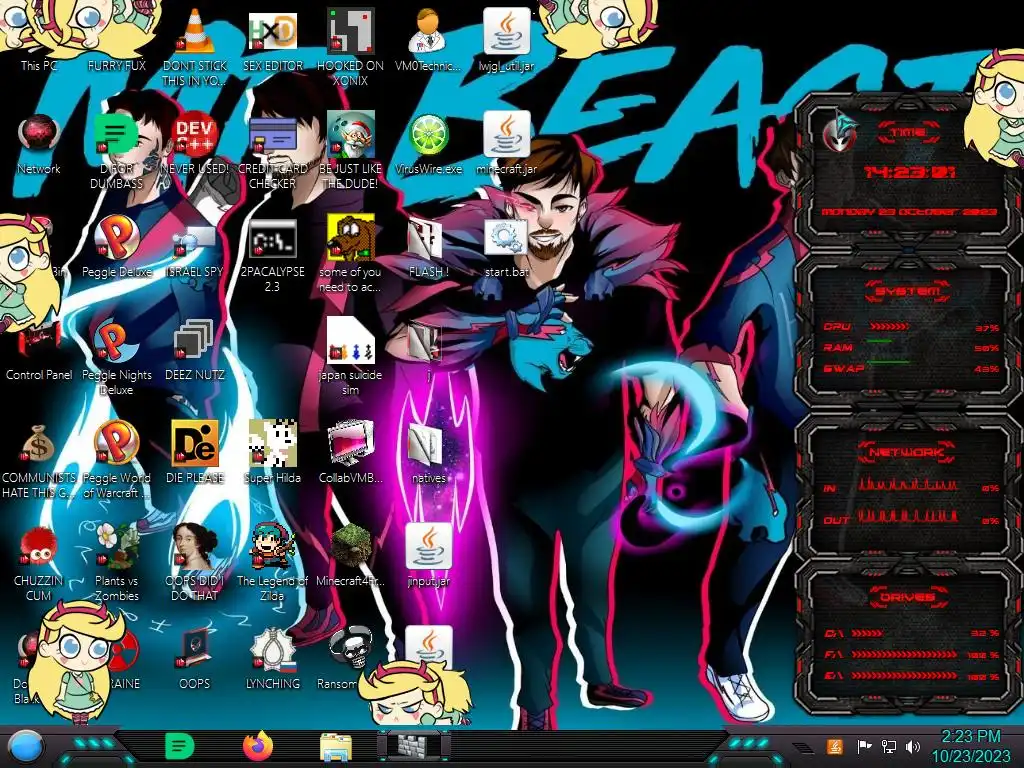Click the C:\ drive usage bar
This screenshot has height=768, width=1024.
[867, 633]
